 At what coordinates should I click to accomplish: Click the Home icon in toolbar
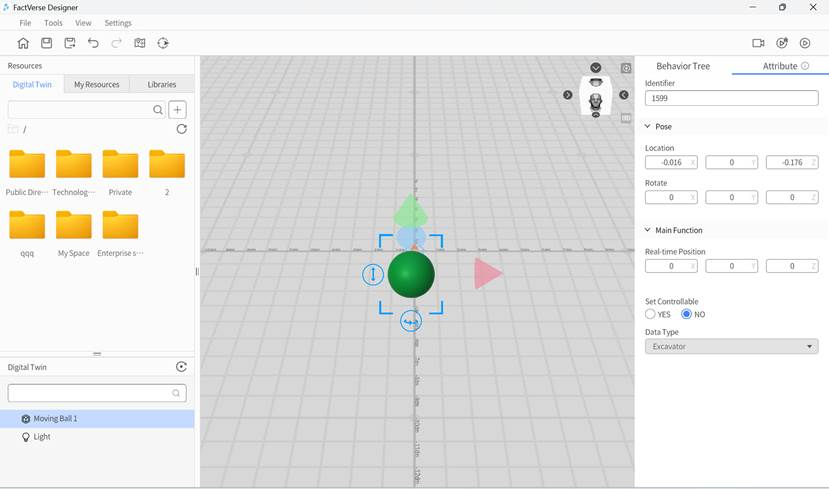pyautogui.click(x=23, y=43)
